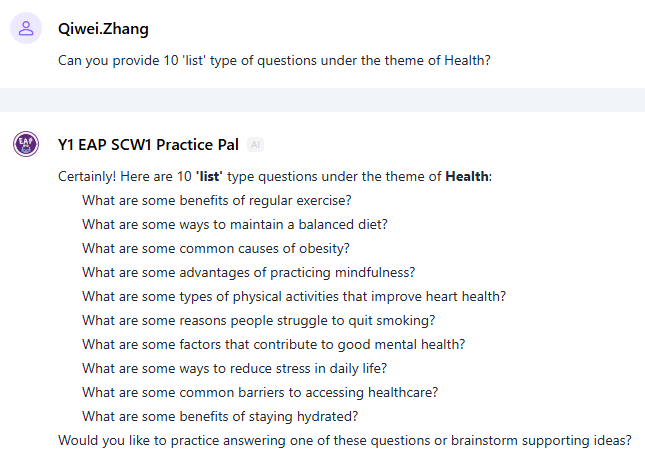The width and height of the screenshot is (645, 458).
Task: Select the good mental health factors question
Action: pyautogui.click(x=274, y=344)
